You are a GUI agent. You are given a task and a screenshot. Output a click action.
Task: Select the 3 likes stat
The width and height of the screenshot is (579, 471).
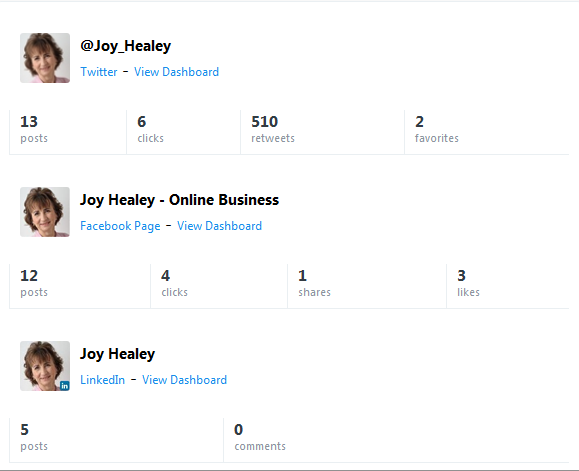(x=508, y=286)
